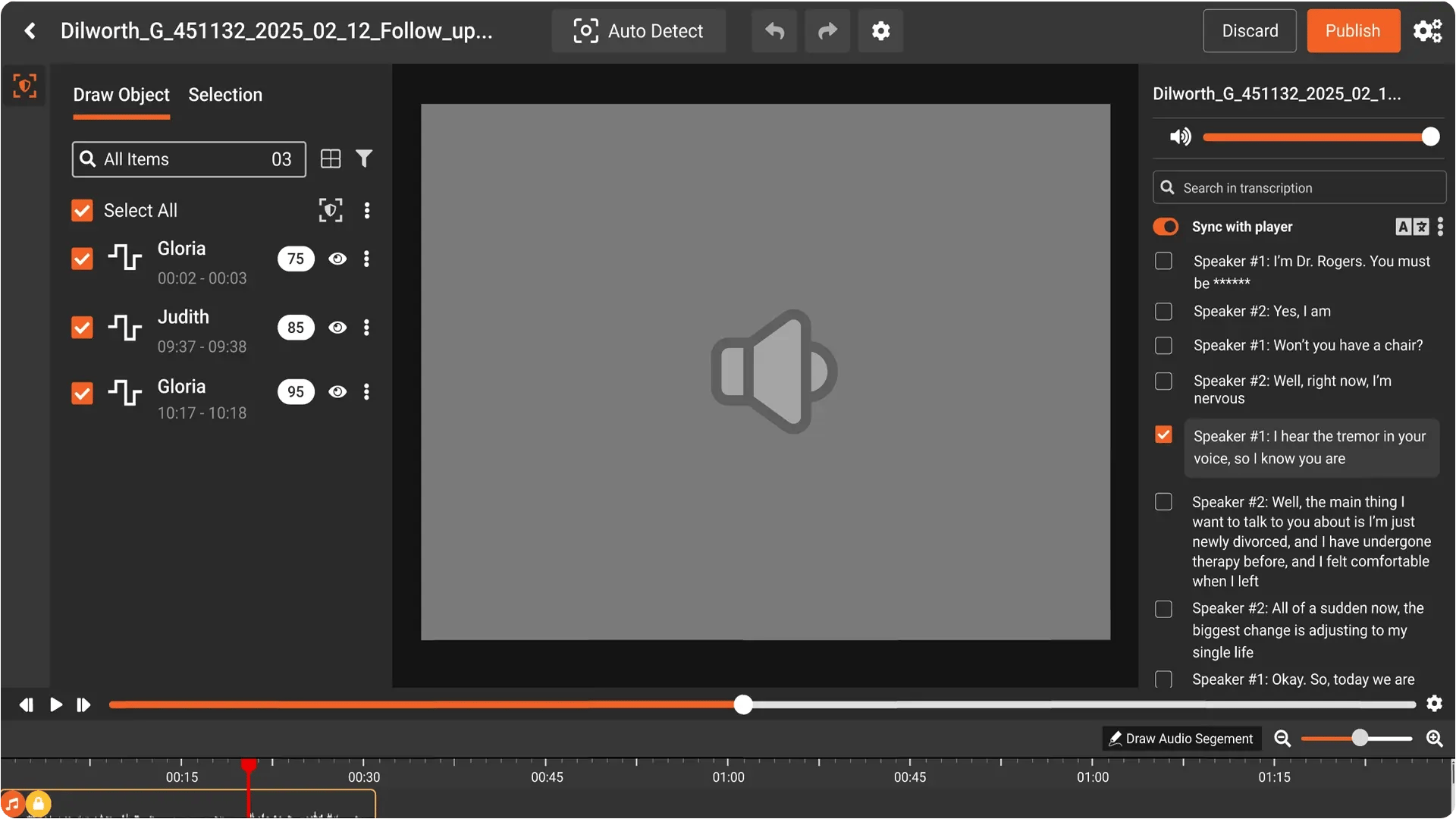Screen dimensions: 1456x819
Task: Check "I'm Dr. Rogers" transcript line
Action: click(x=1163, y=261)
